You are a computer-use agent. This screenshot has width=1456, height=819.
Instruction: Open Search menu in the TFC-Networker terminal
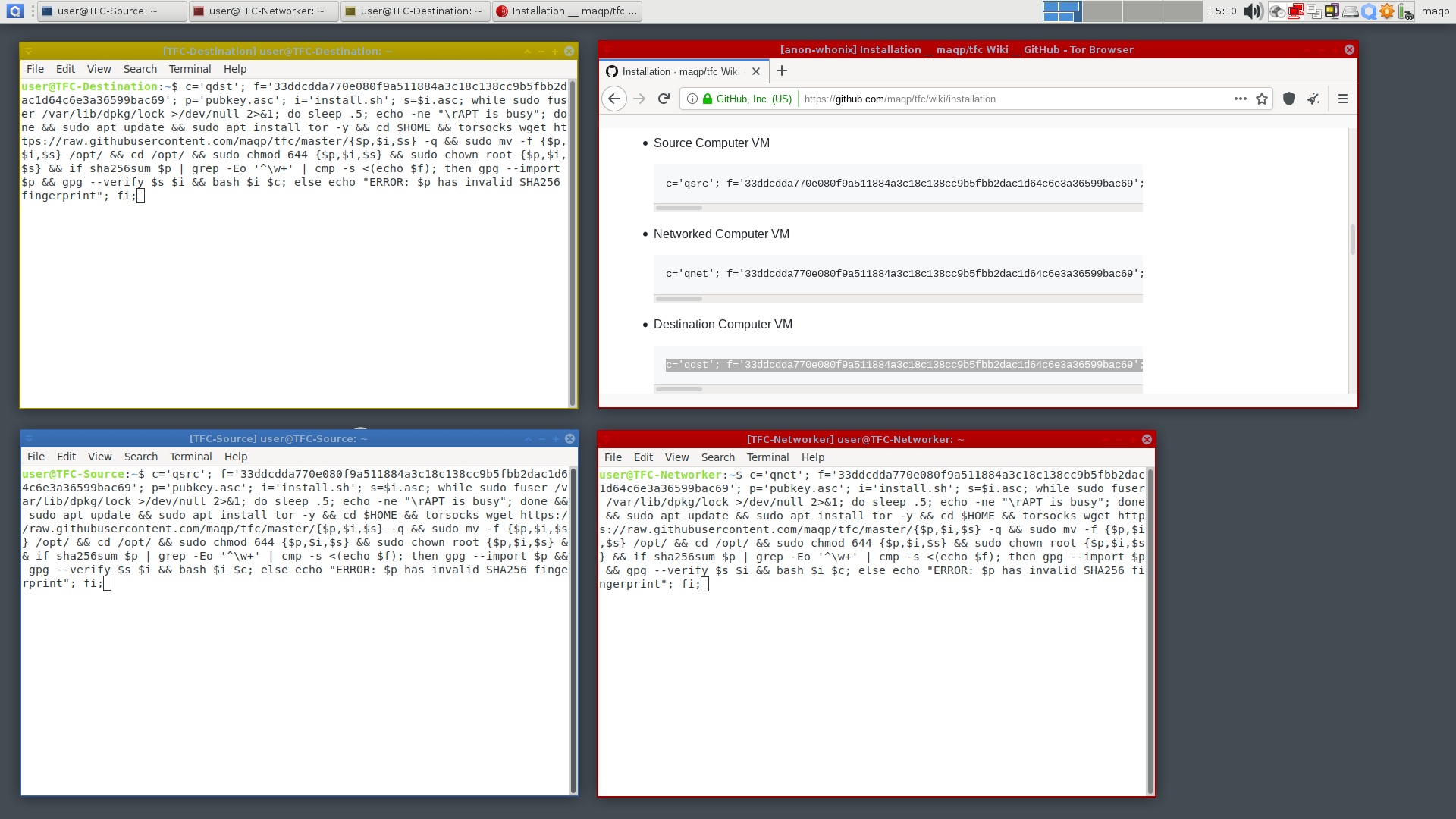pos(717,457)
